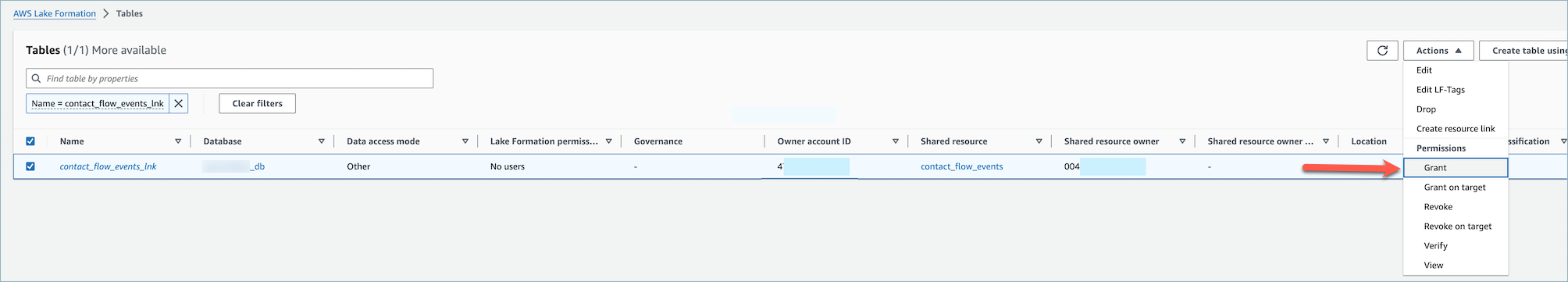Sort by Data access mode column arrow

pyautogui.click(x=465, y=141)
